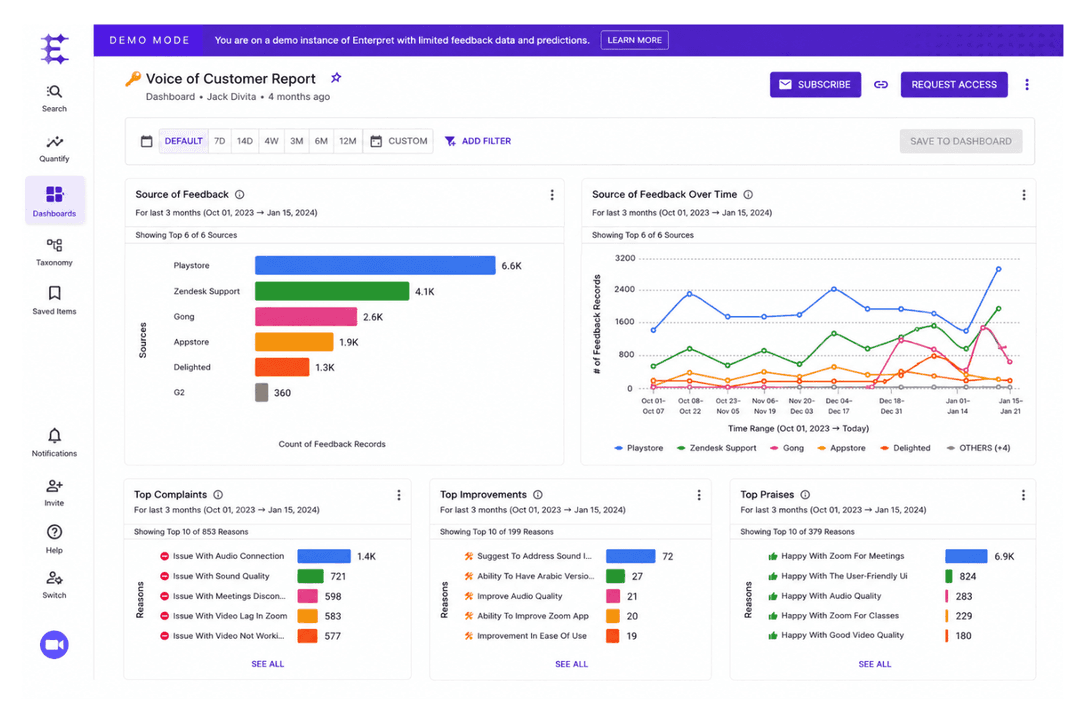The image size is (1080, 720).
Task: Open Help in the sidebar
Action: coord(54,539)
